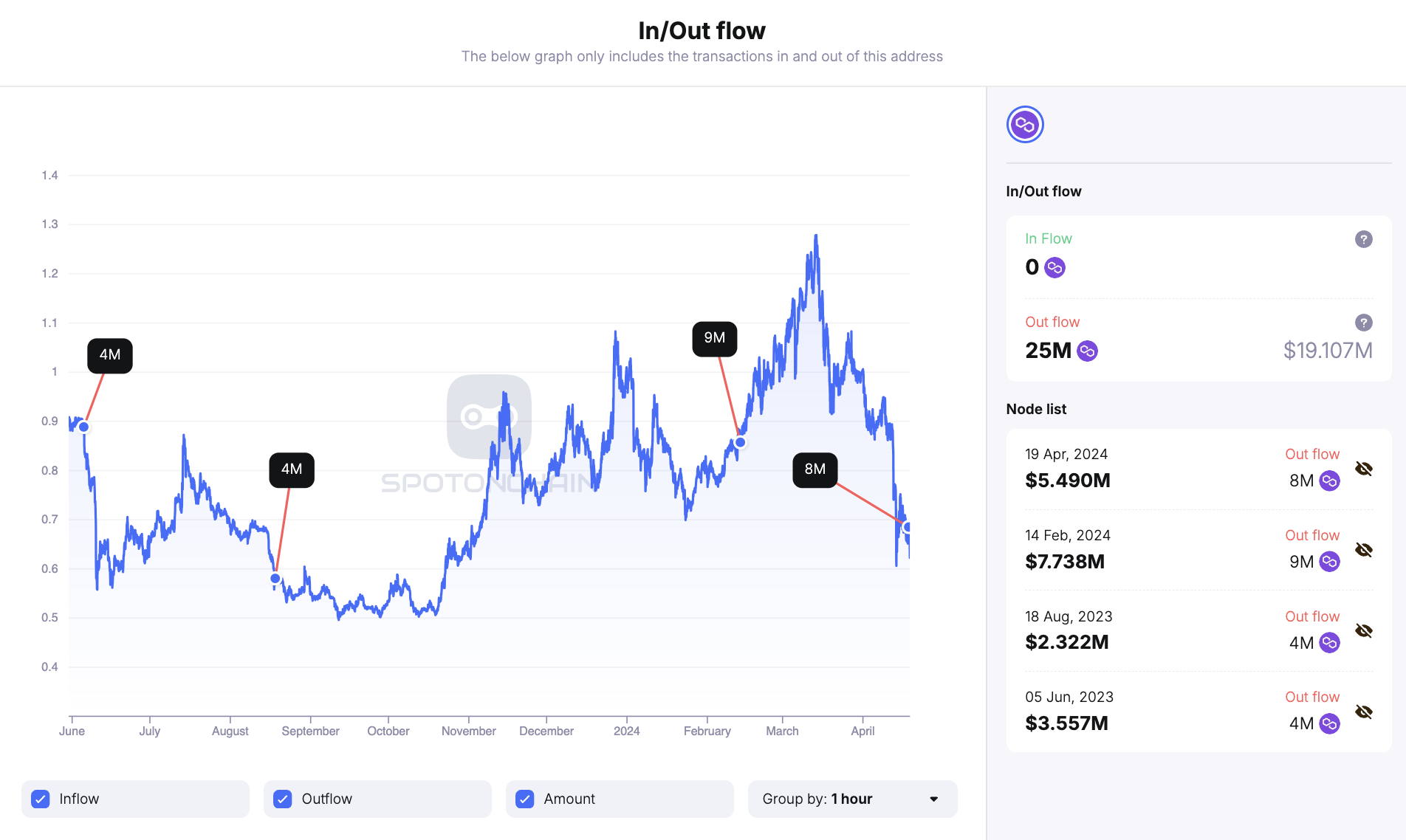Click the Out flow help question mark

pyautogui.click(x=1363, y=323)
